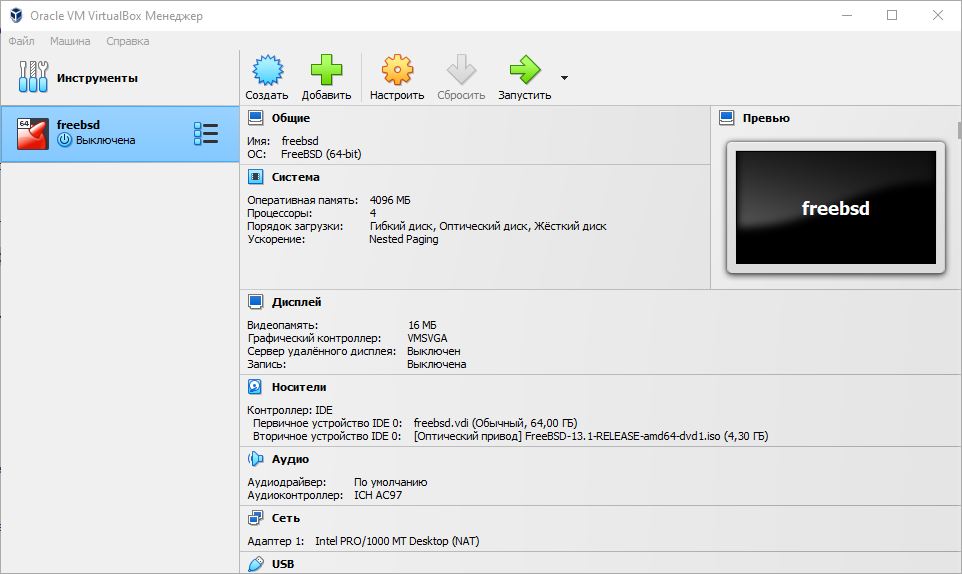The width and height of the screenshot is (962, 574).
Task: Click the Инструменты tools icon
Action: tap(33, 77)
